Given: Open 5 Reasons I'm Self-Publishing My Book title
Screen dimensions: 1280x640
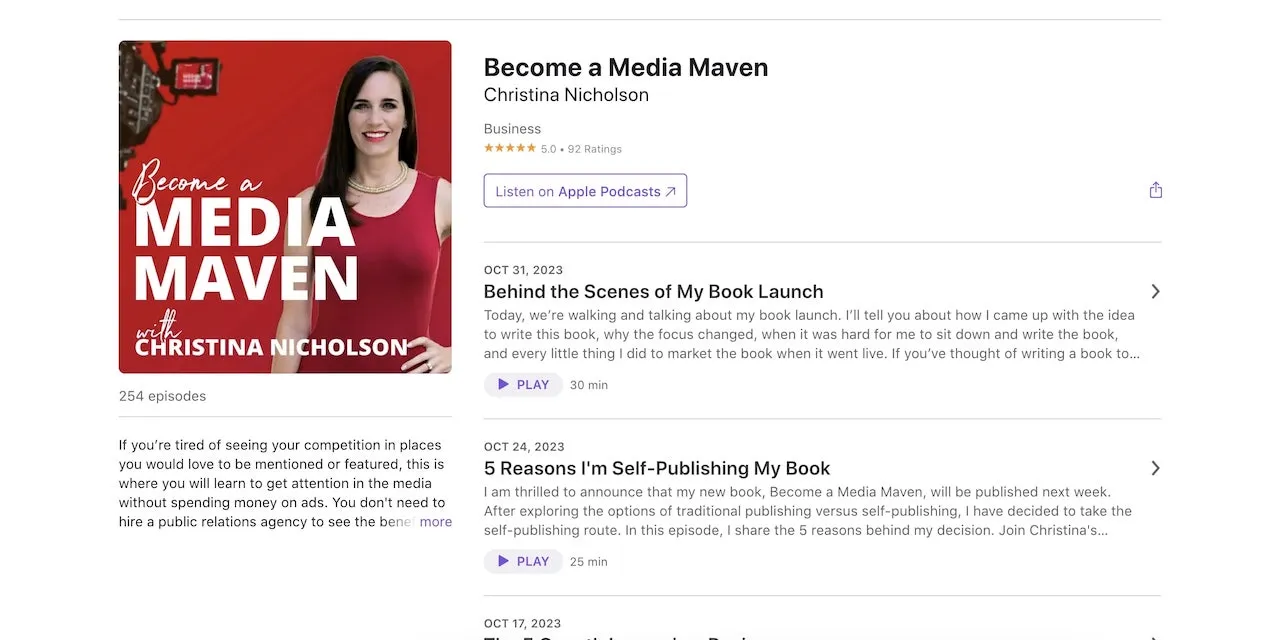Looking at the screenshot, I should 657,468.
